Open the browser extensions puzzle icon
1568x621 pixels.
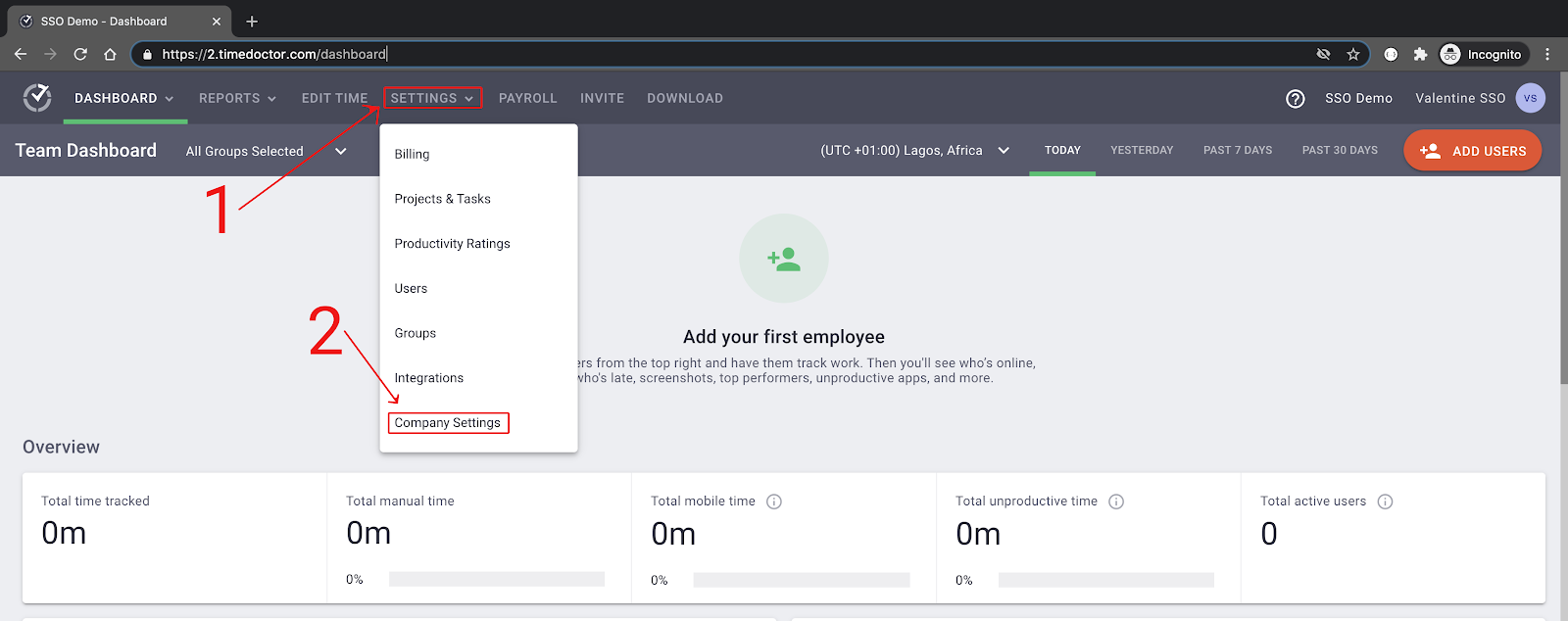point(1420,54)
